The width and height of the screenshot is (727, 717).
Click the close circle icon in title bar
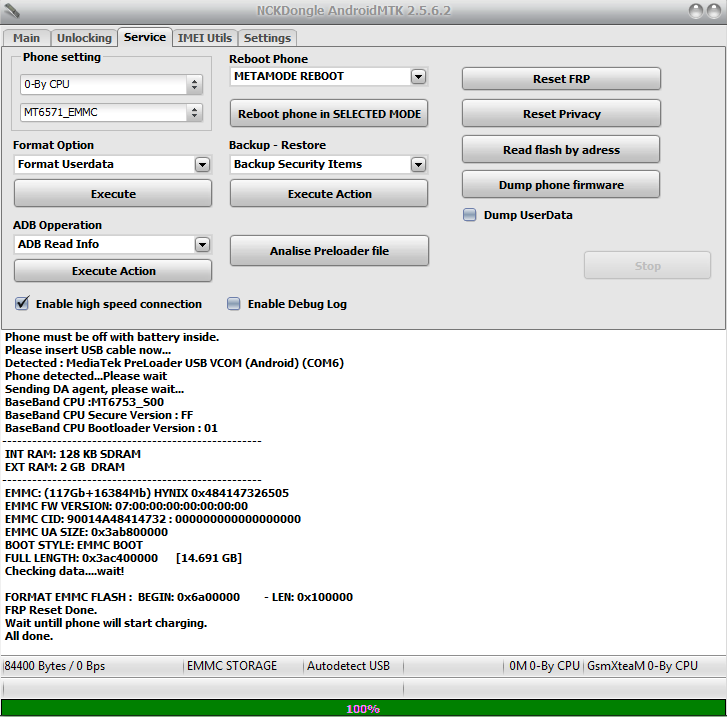point(714,11)
